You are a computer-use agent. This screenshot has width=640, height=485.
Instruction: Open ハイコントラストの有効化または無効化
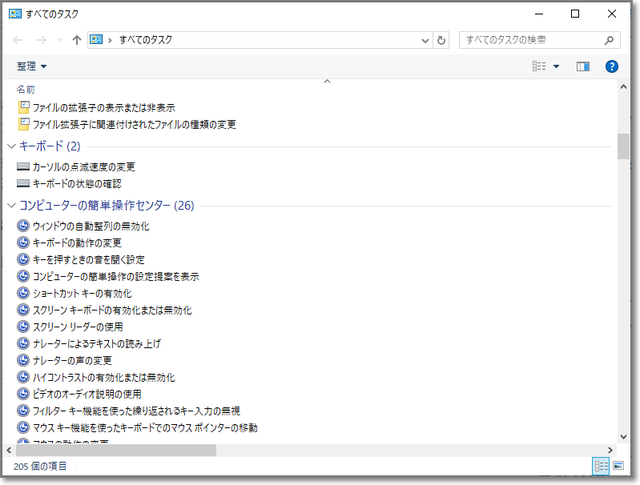103,377
